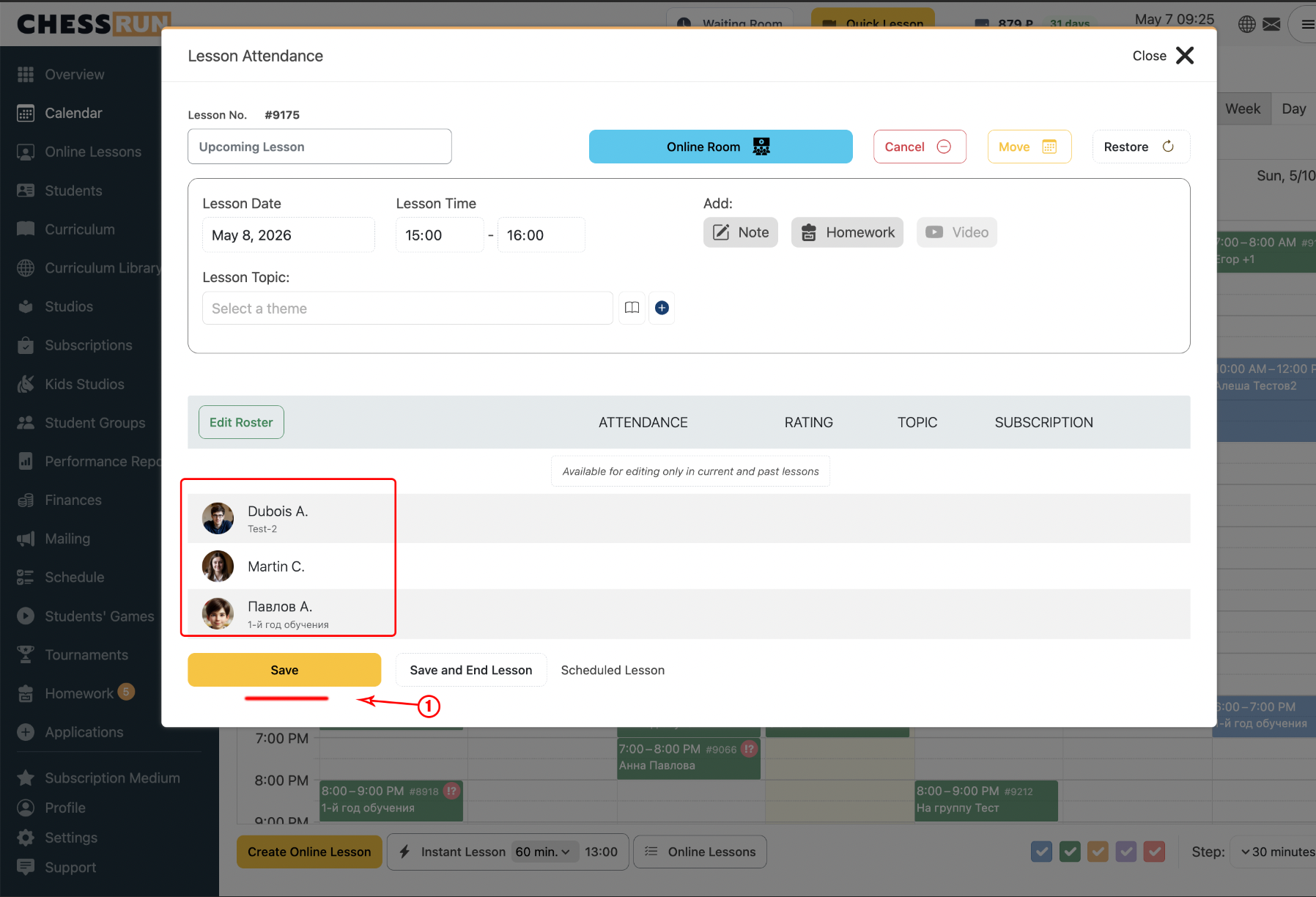Click the blue plus add topic icon

pyautogui.click(x=662, y=308)
